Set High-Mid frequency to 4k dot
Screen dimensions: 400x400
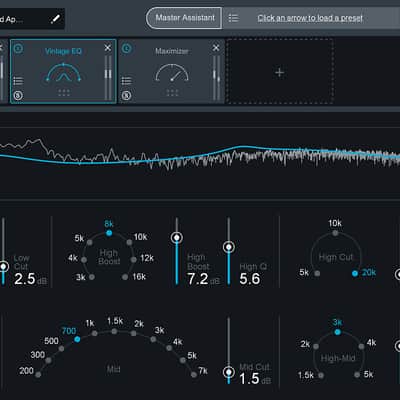(361, 347)
